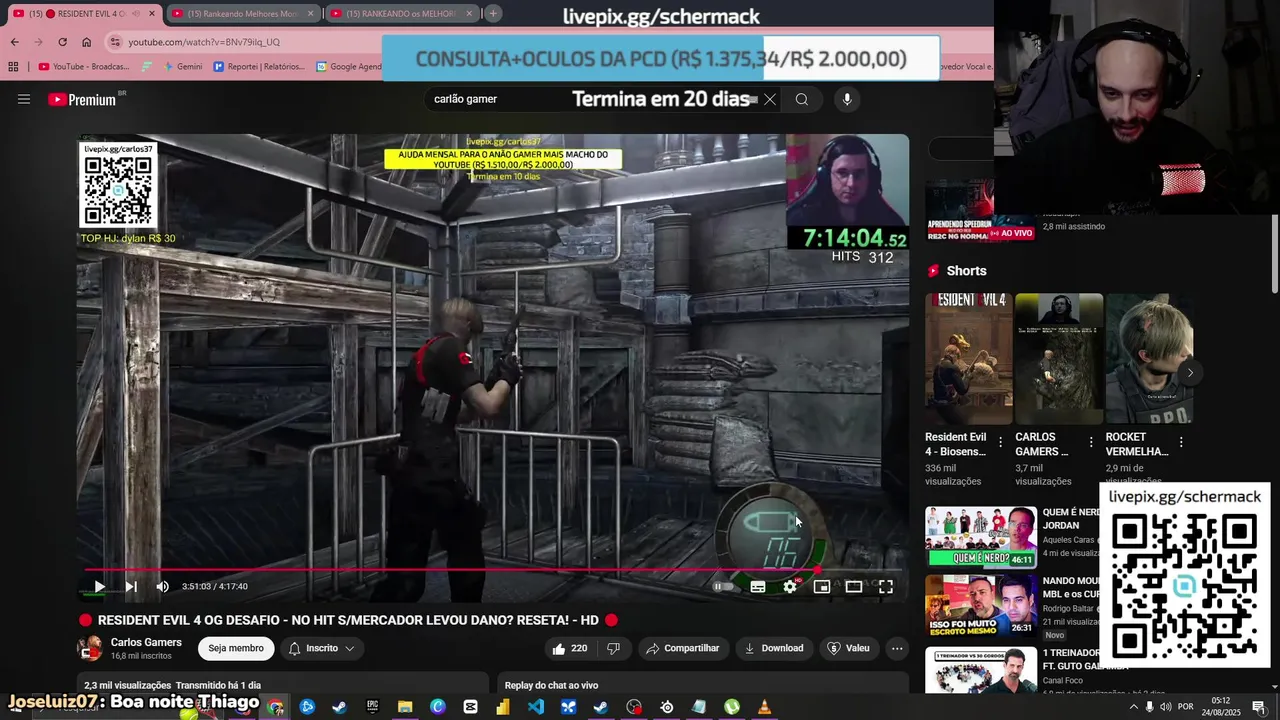This screenshot has height=720, width=1280.
Task: Open the AO VIVO live video thumbnail
Action: pyautogui.click(x=981, y=211)
